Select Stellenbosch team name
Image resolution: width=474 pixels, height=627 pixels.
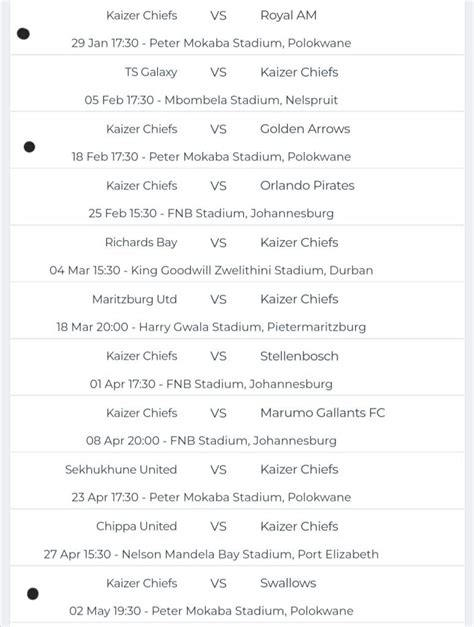pyautogui.click(x=299, y=356)
